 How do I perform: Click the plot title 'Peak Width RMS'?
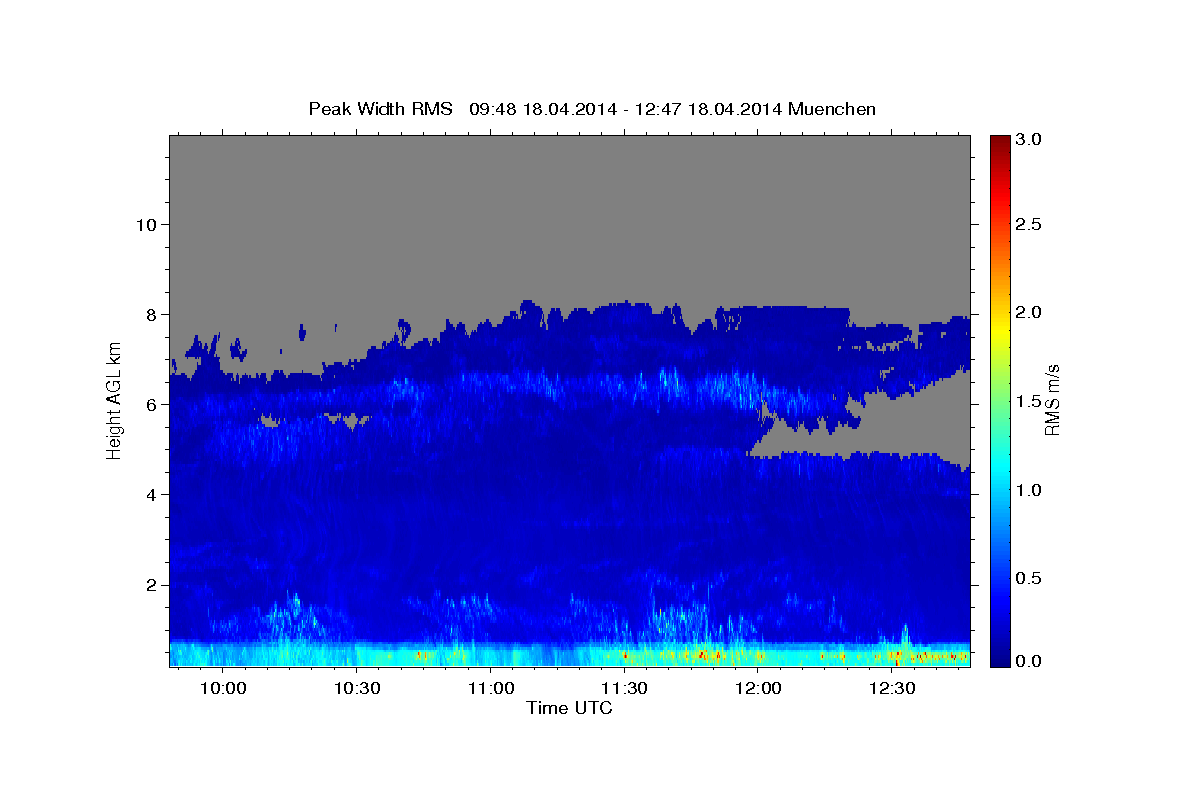coord(380,109)
